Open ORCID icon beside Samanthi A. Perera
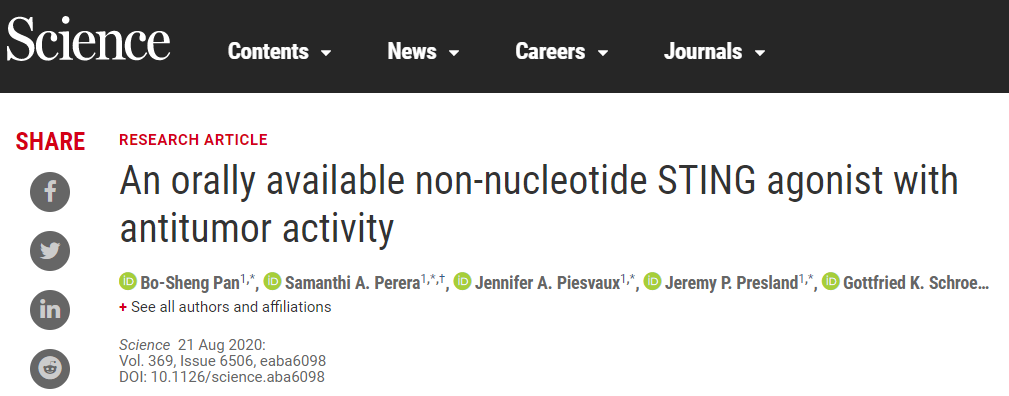1009x396 pixels. coord(273,281)
